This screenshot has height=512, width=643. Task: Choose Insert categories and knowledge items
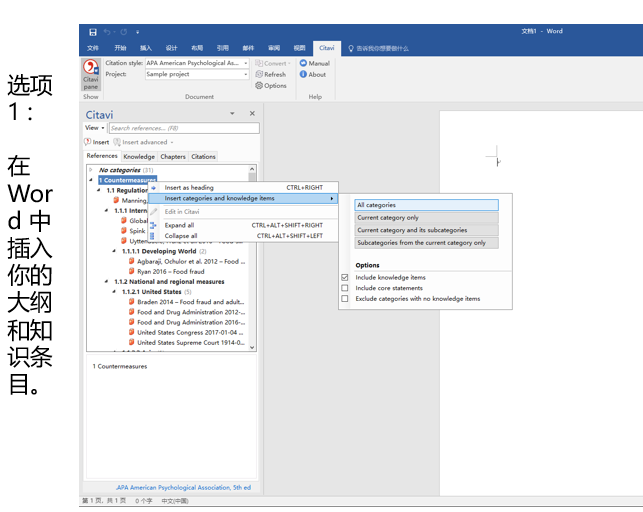pos(244,198)
